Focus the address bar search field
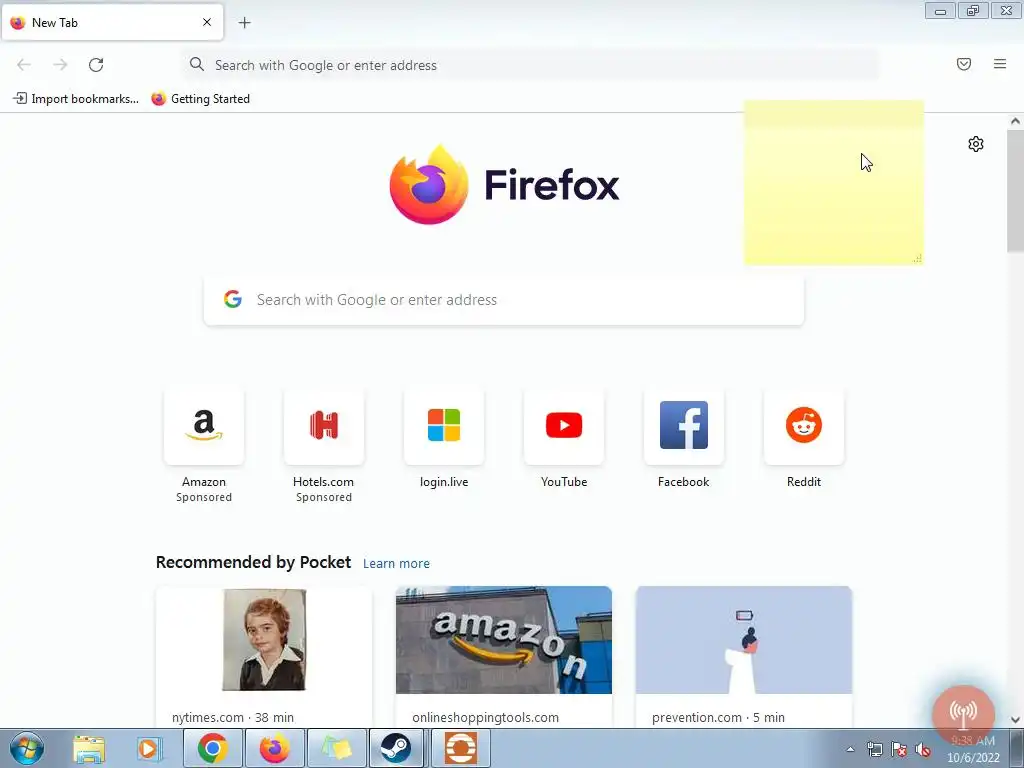 (x=532, y=65)
